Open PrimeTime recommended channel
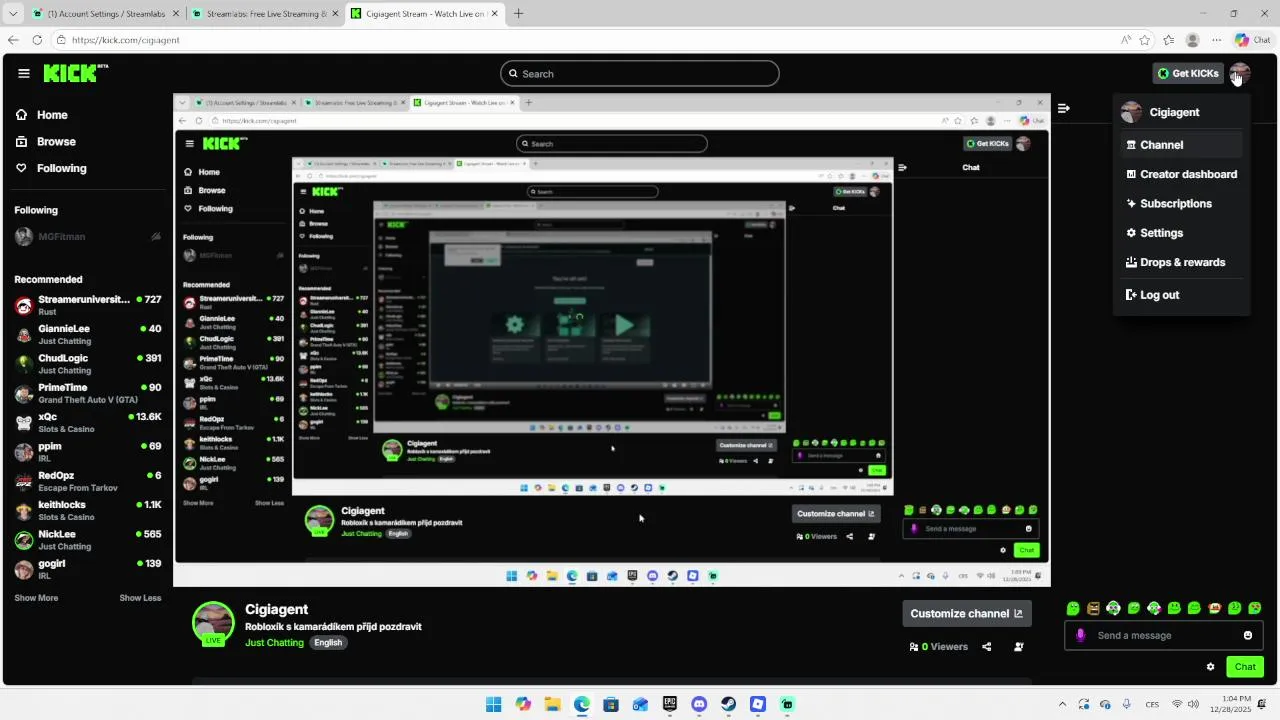This screenshot has height=720, width=1280. (x=87, y=393)
